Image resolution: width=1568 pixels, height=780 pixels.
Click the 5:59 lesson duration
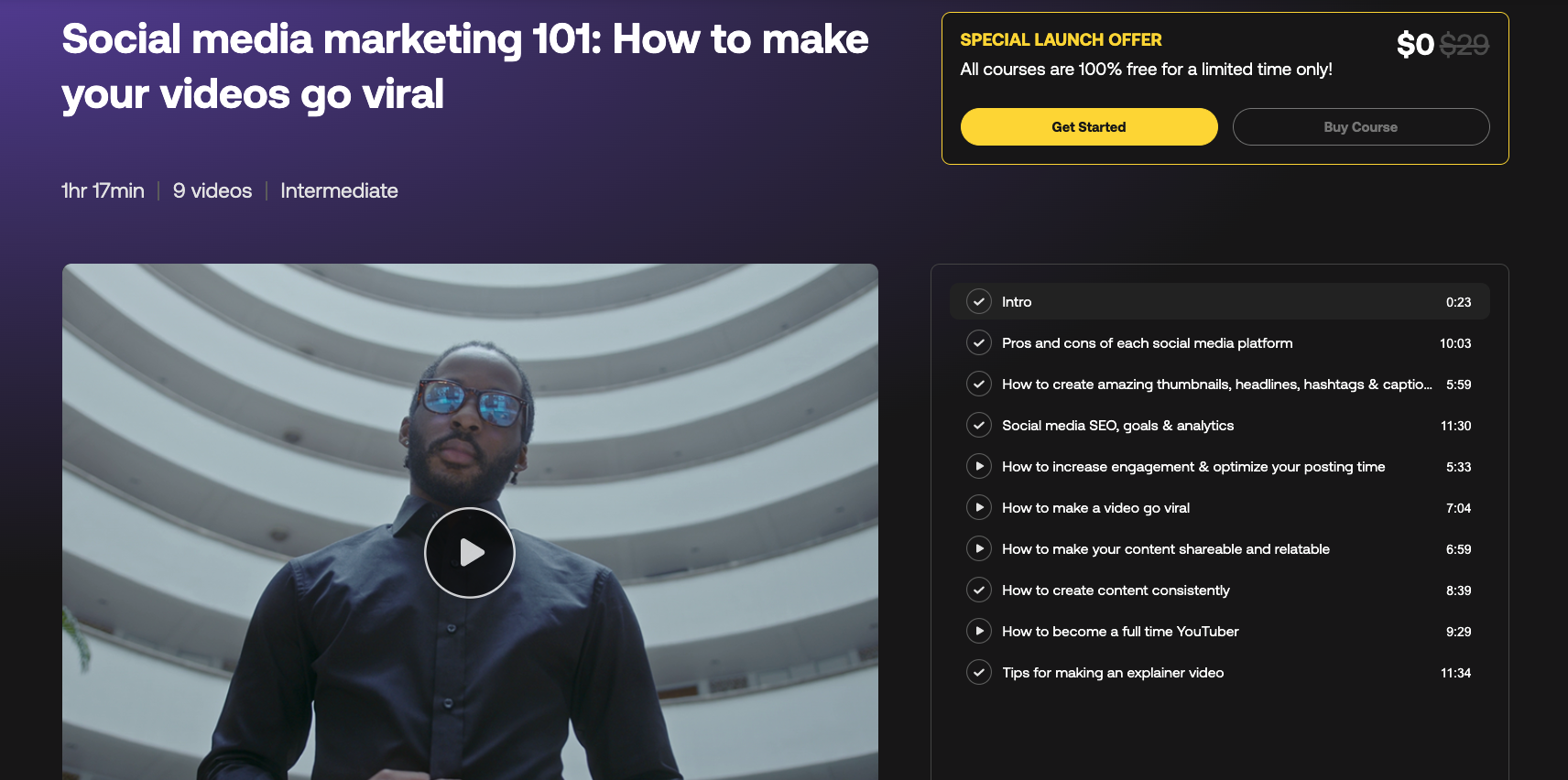pos(1458,385)
